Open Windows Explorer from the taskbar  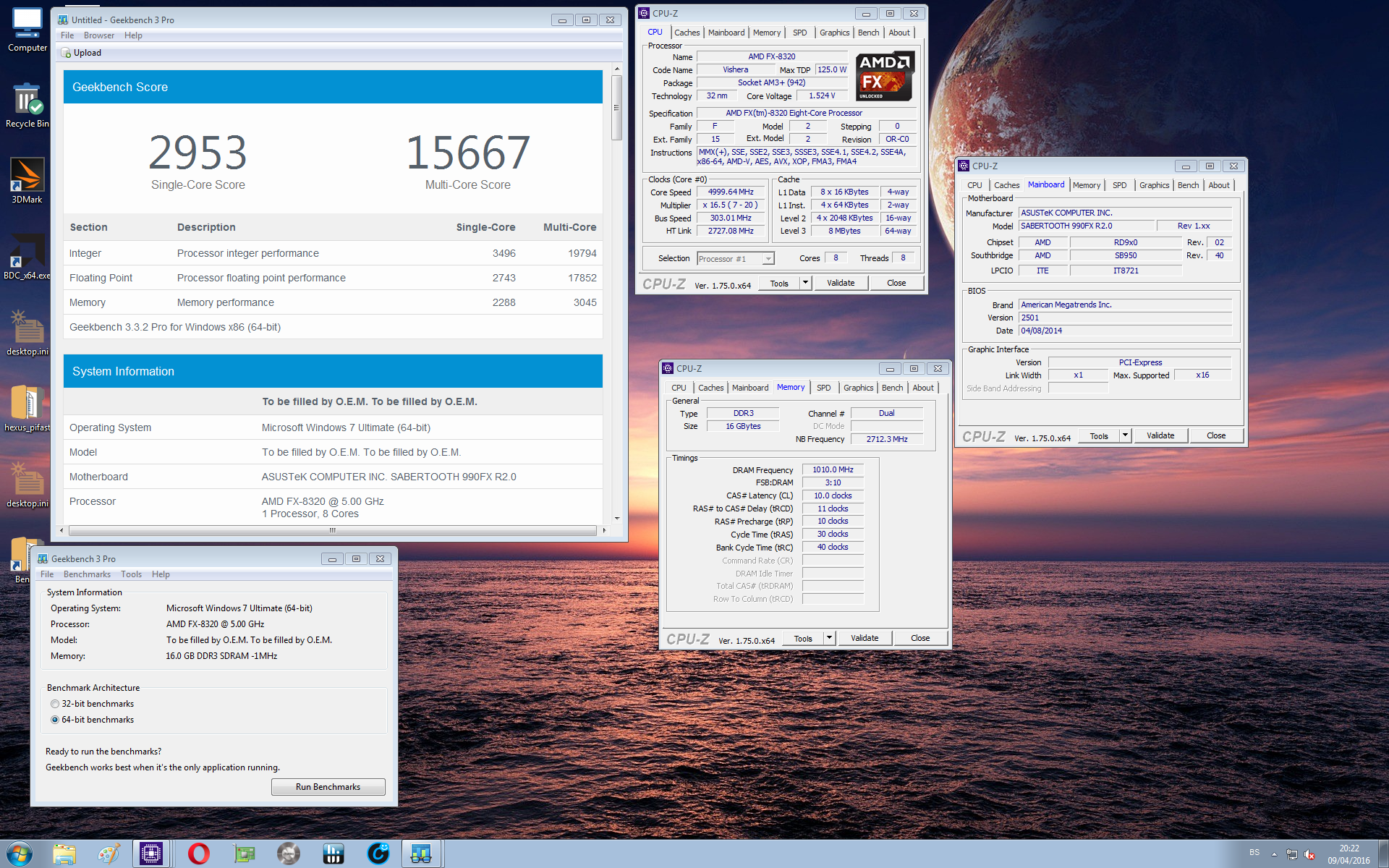pyautogui.click(x=64, y=854)
